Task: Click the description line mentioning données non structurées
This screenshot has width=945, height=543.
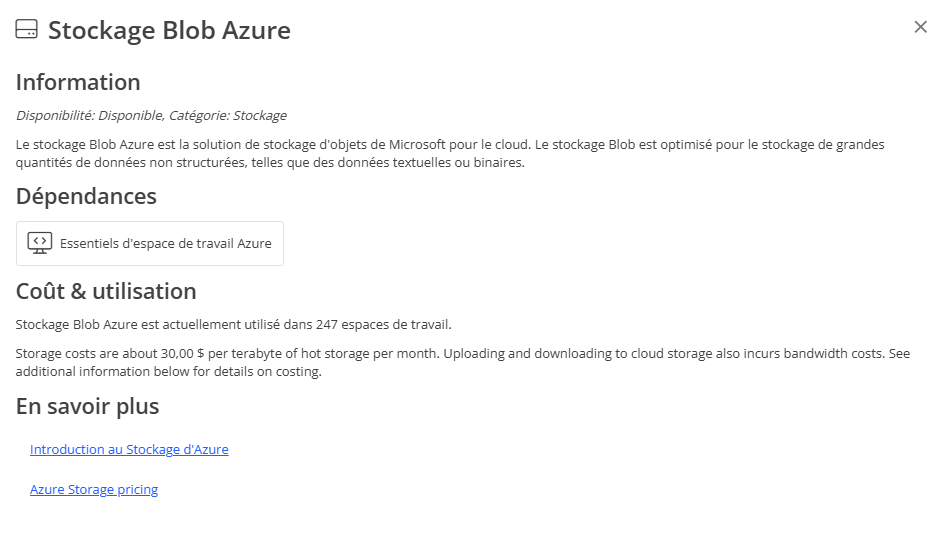Action: coord(270,163)
